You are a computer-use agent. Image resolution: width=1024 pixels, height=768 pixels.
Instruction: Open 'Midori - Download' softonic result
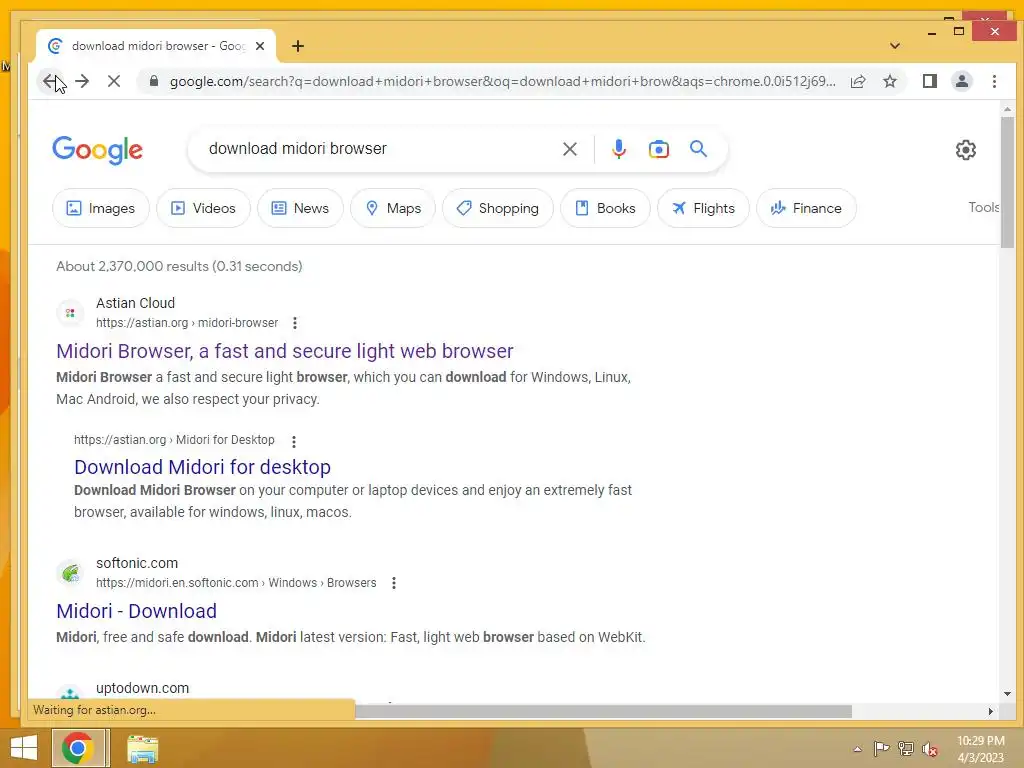(136, 611)
